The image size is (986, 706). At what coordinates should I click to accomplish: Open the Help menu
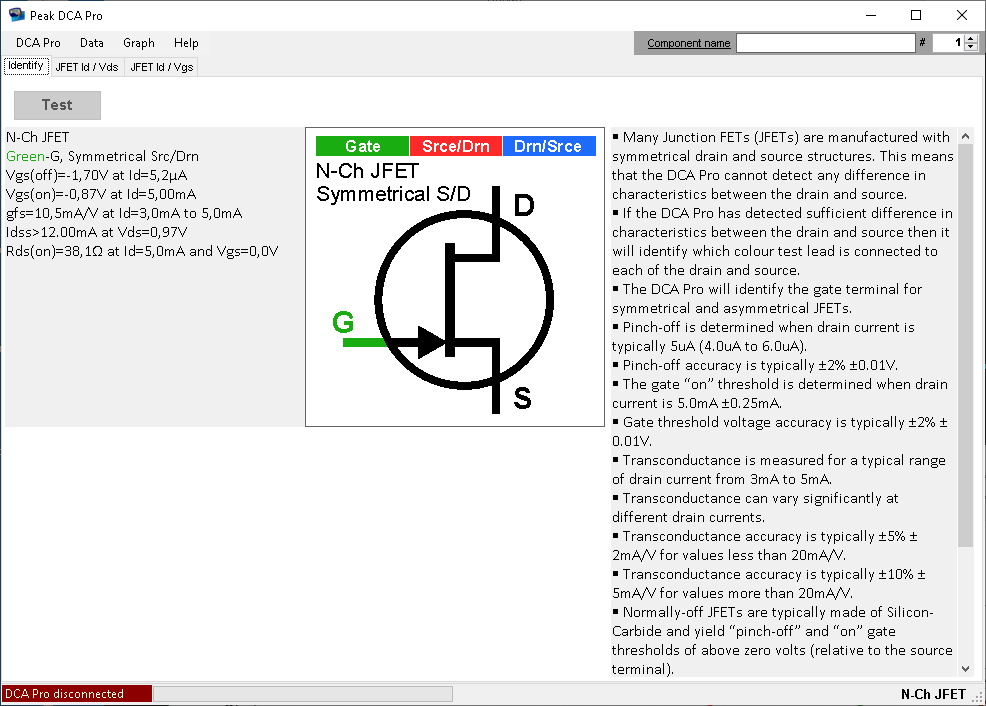point(186,43)
